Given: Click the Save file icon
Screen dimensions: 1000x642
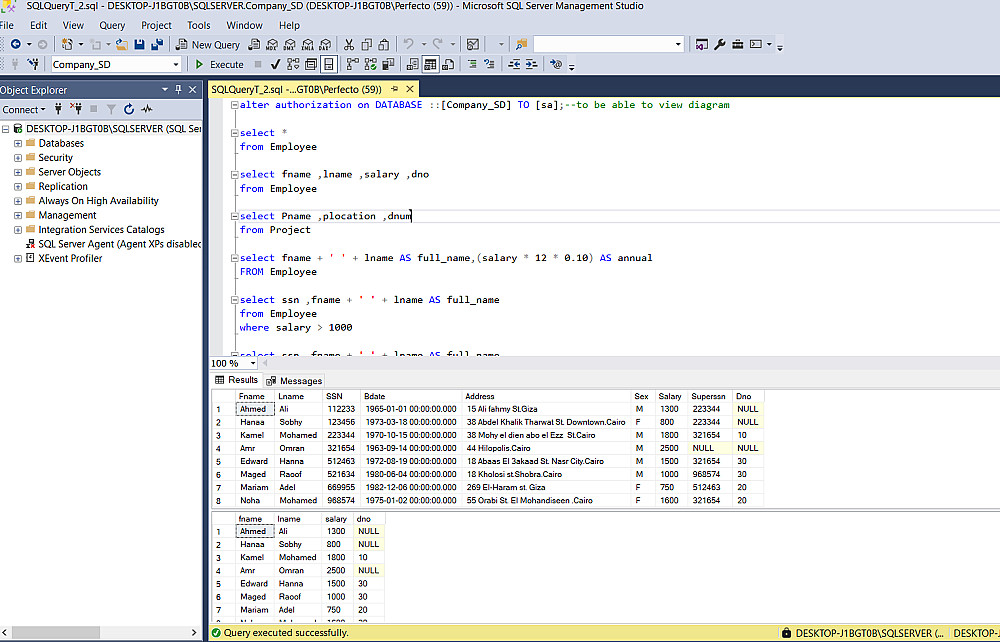Looking at the screenshot, I should [139, 44].
